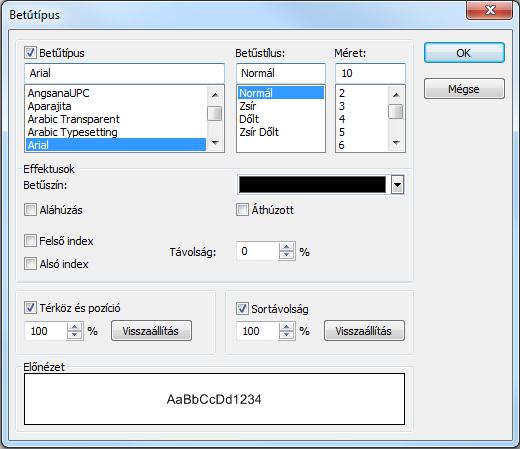Screen dimensions: 520x449
Task: Click the Távolság value field showing 0
Action: (258, 251)
